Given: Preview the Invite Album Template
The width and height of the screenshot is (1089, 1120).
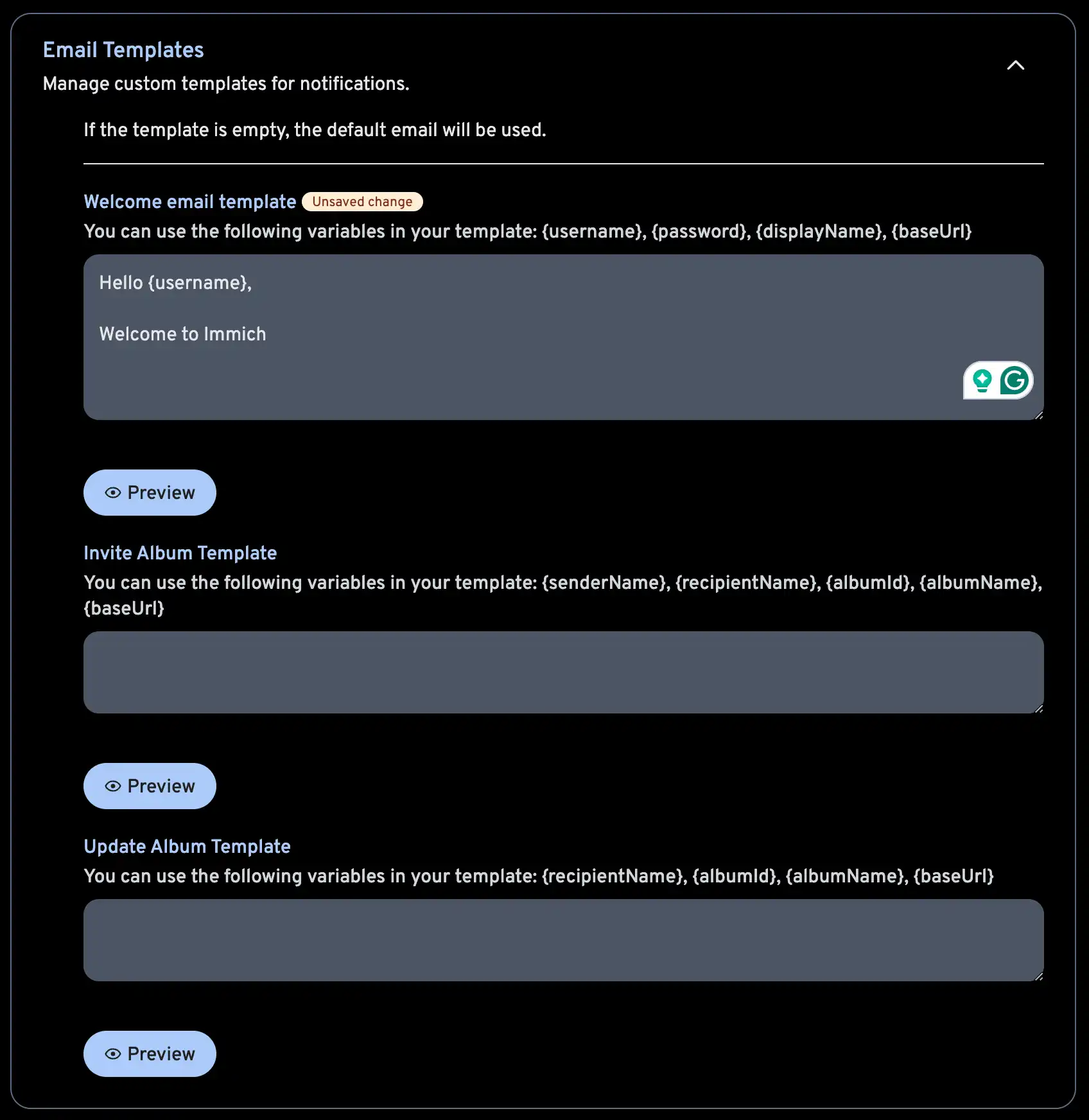Looking at the screenshot, I should 150,785.
